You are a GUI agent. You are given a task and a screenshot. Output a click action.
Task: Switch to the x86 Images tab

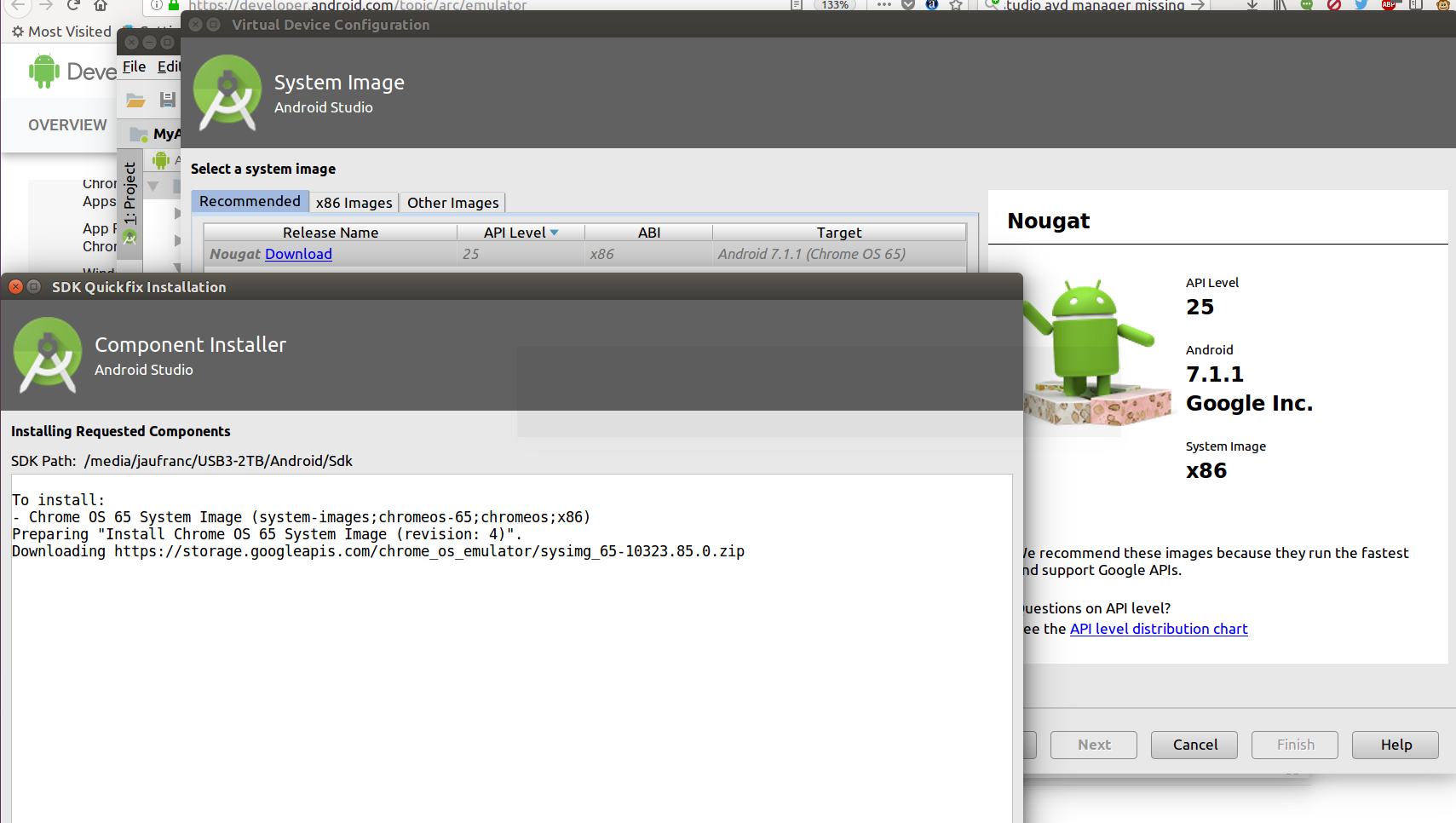point(354,203)
